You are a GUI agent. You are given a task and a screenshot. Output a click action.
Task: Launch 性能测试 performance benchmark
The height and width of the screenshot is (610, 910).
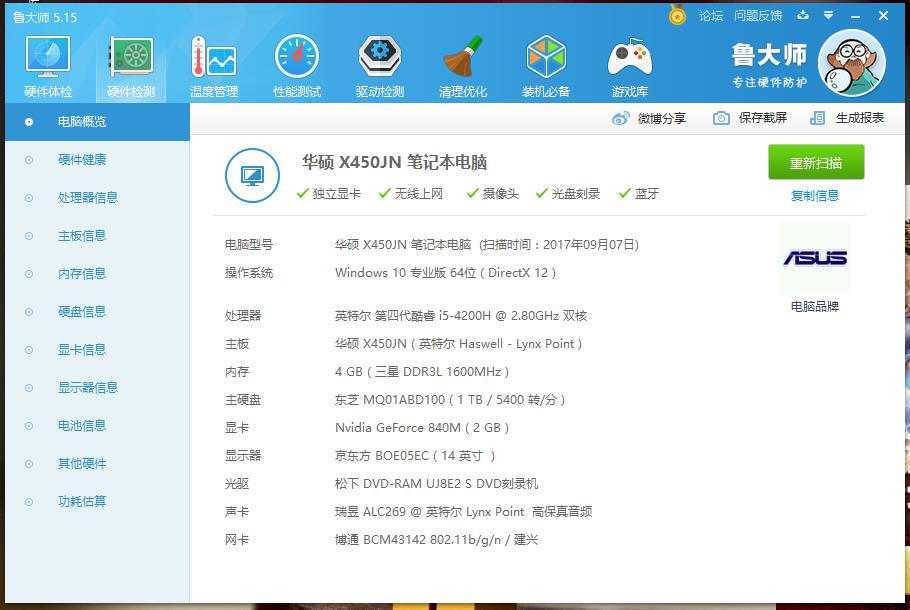[x=295, y=65]
